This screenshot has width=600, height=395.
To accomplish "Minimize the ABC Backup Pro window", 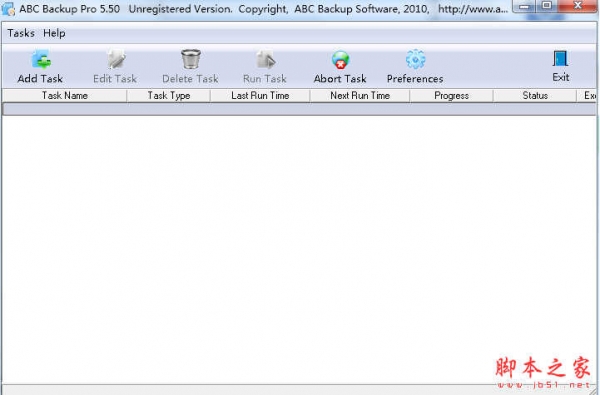I will [x=525, y=6].
